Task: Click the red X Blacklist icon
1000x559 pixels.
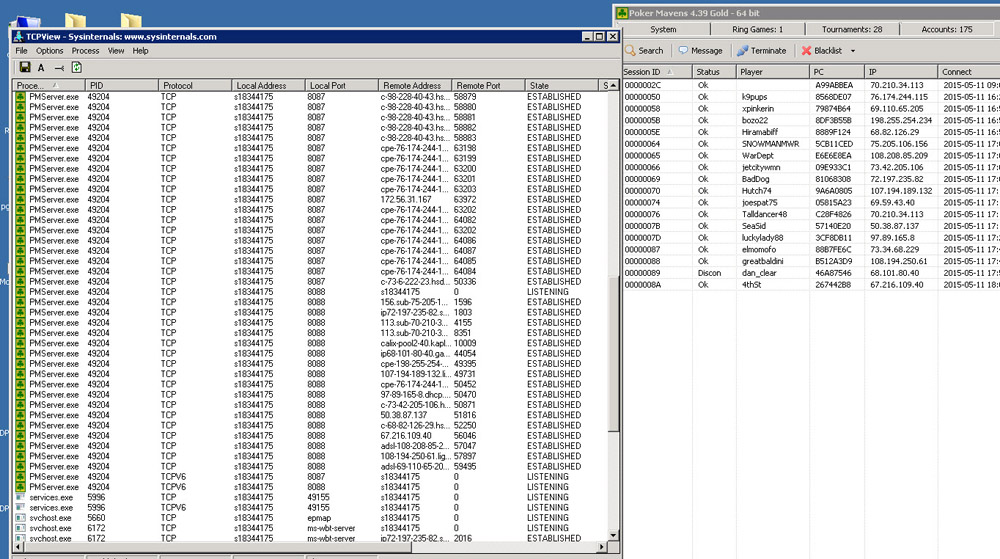Action: pos(806,50)
